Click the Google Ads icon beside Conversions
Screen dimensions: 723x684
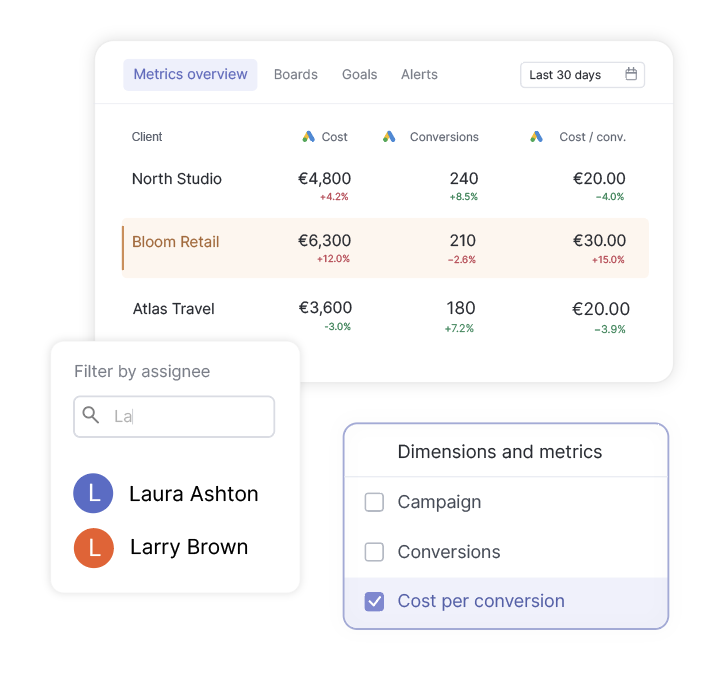(x=389, y=137)
